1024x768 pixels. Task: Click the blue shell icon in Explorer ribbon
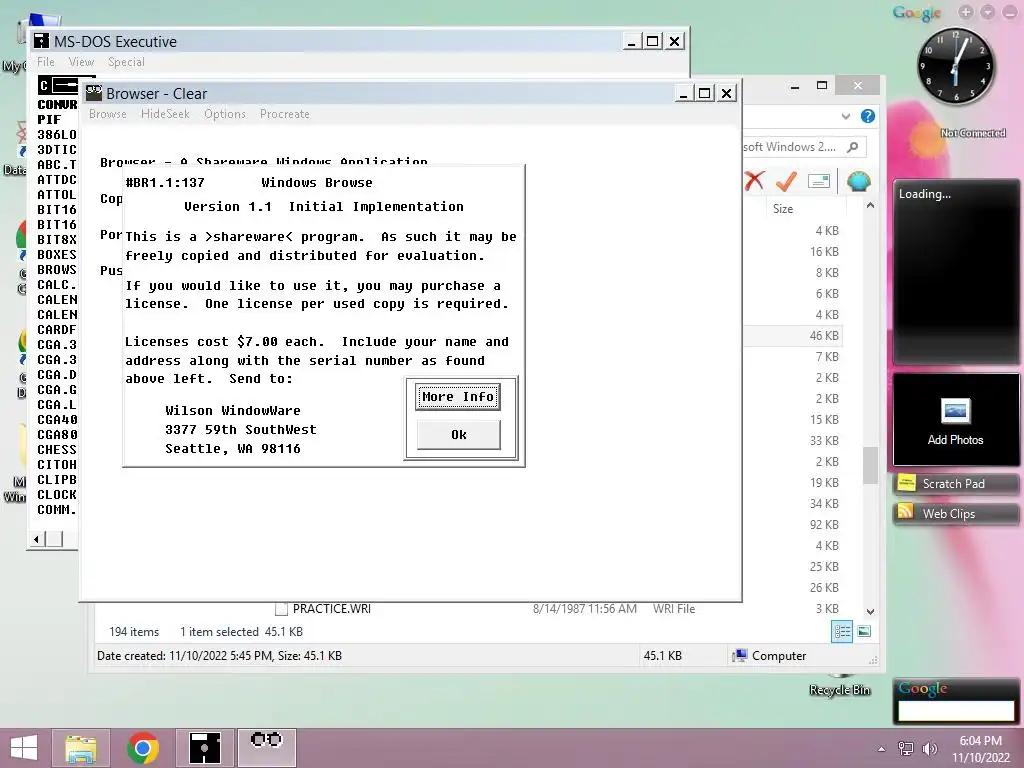tap(858, 181)
